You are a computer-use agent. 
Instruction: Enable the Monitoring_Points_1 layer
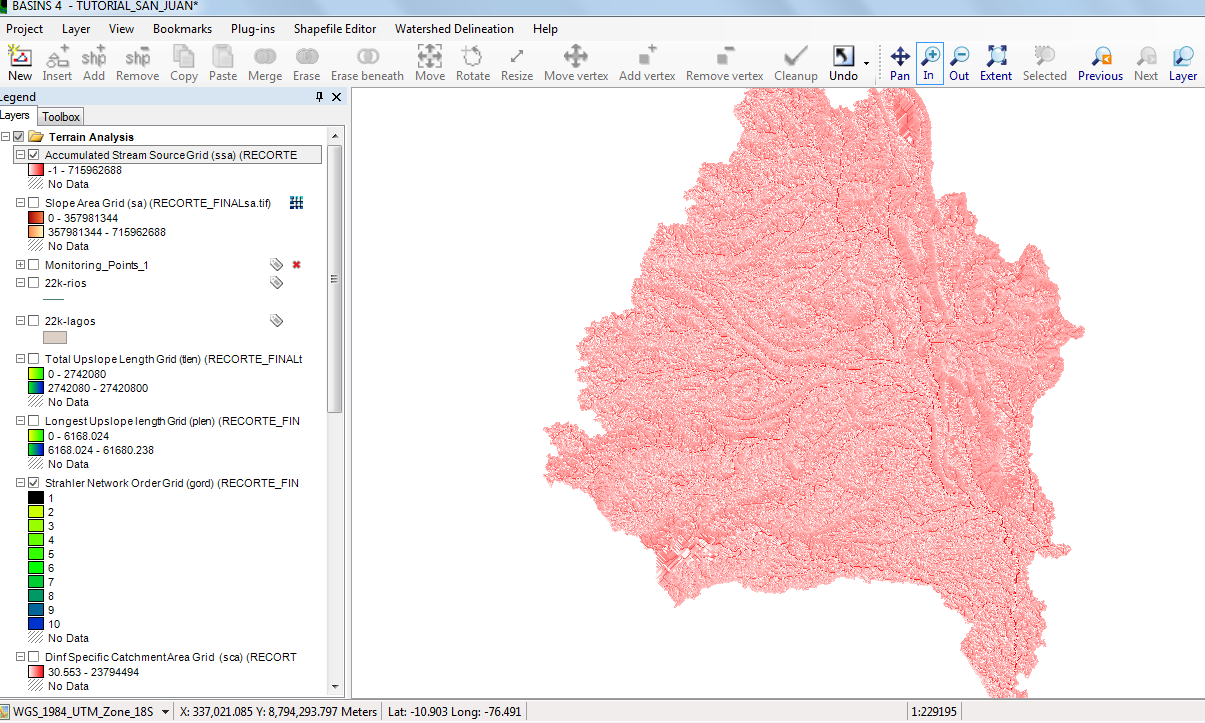tap(34, 265)
